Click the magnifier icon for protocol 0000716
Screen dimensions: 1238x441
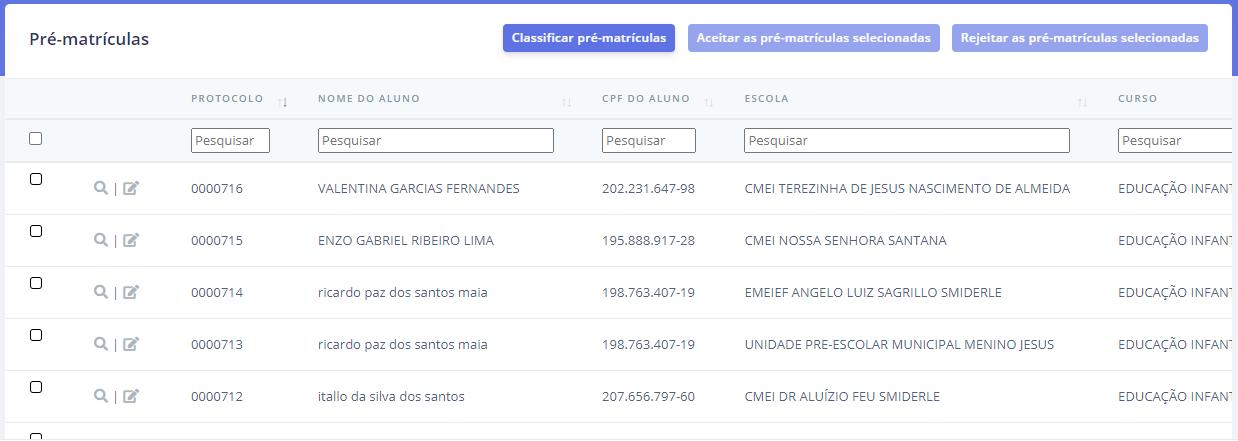click(x=100, y=188)
